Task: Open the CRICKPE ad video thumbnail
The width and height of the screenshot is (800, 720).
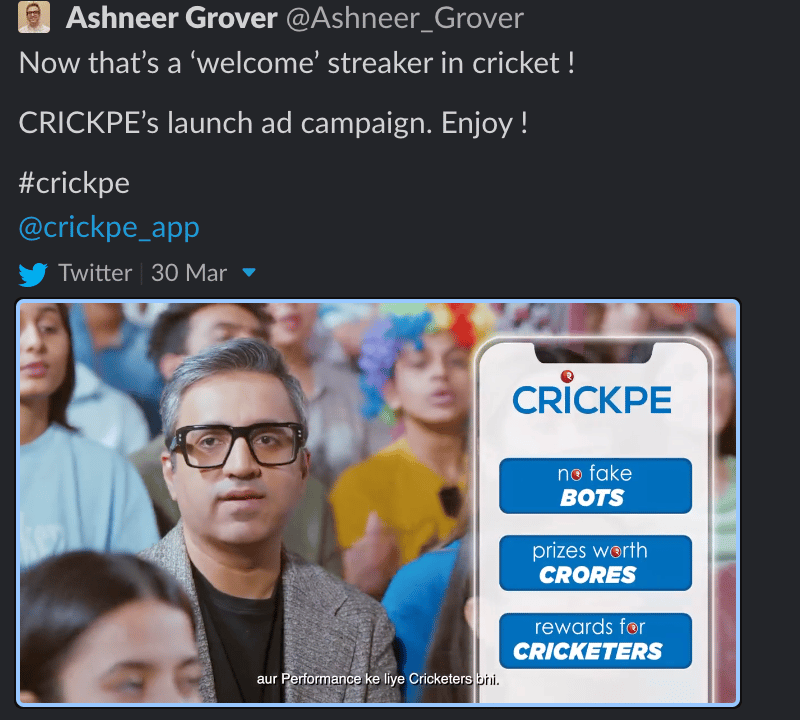Action: point(378,503)
